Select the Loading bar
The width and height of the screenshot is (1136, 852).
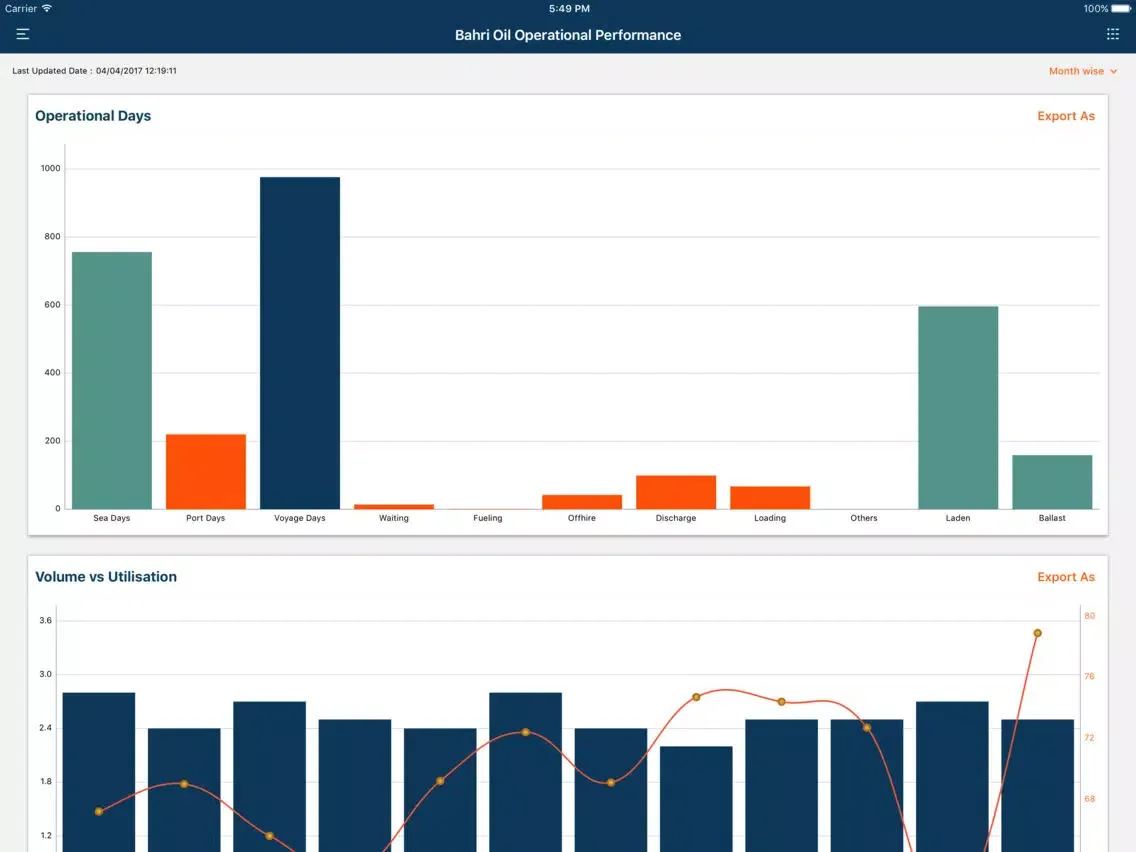[x=770, y=497]
